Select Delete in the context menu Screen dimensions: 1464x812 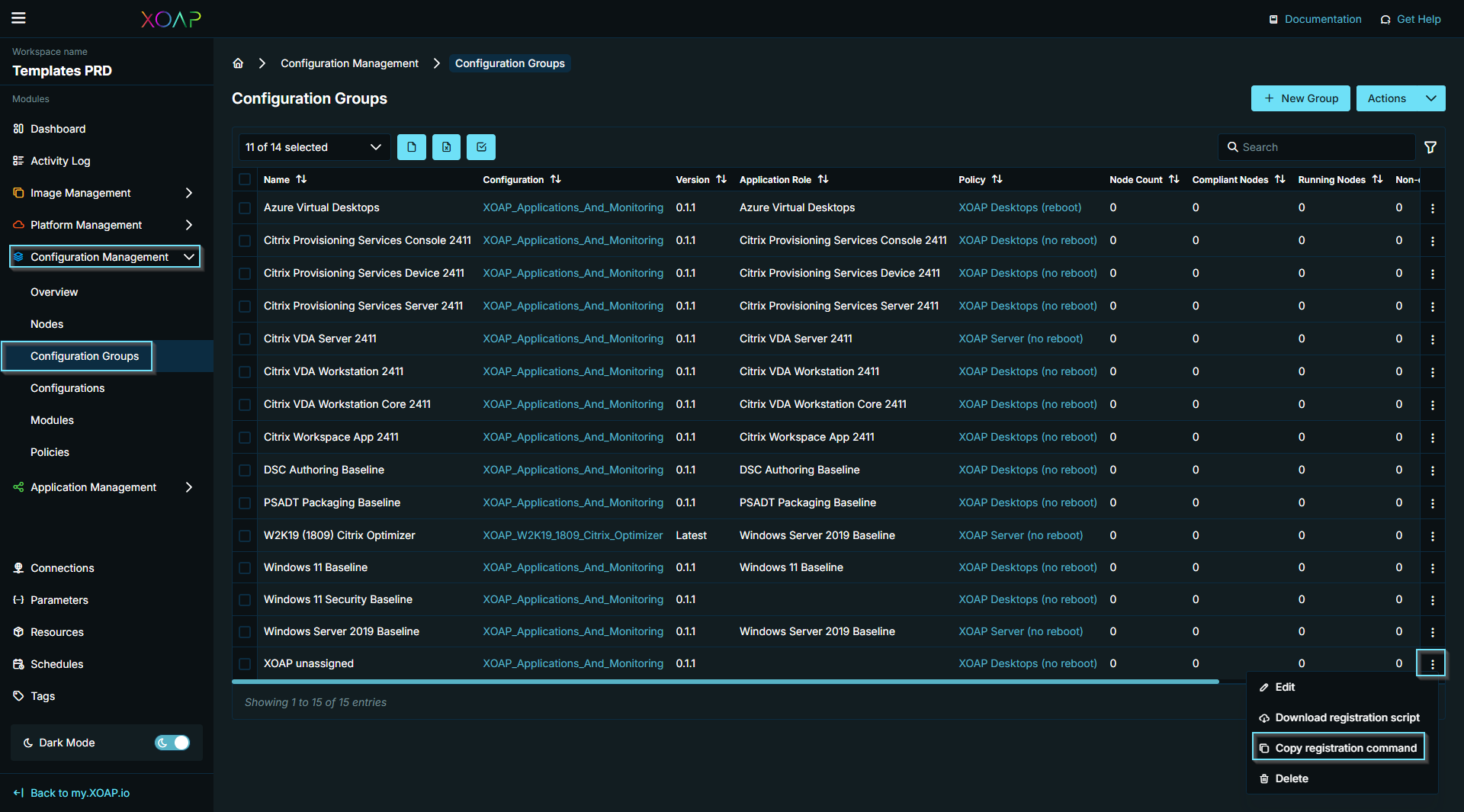(1292, 778)
